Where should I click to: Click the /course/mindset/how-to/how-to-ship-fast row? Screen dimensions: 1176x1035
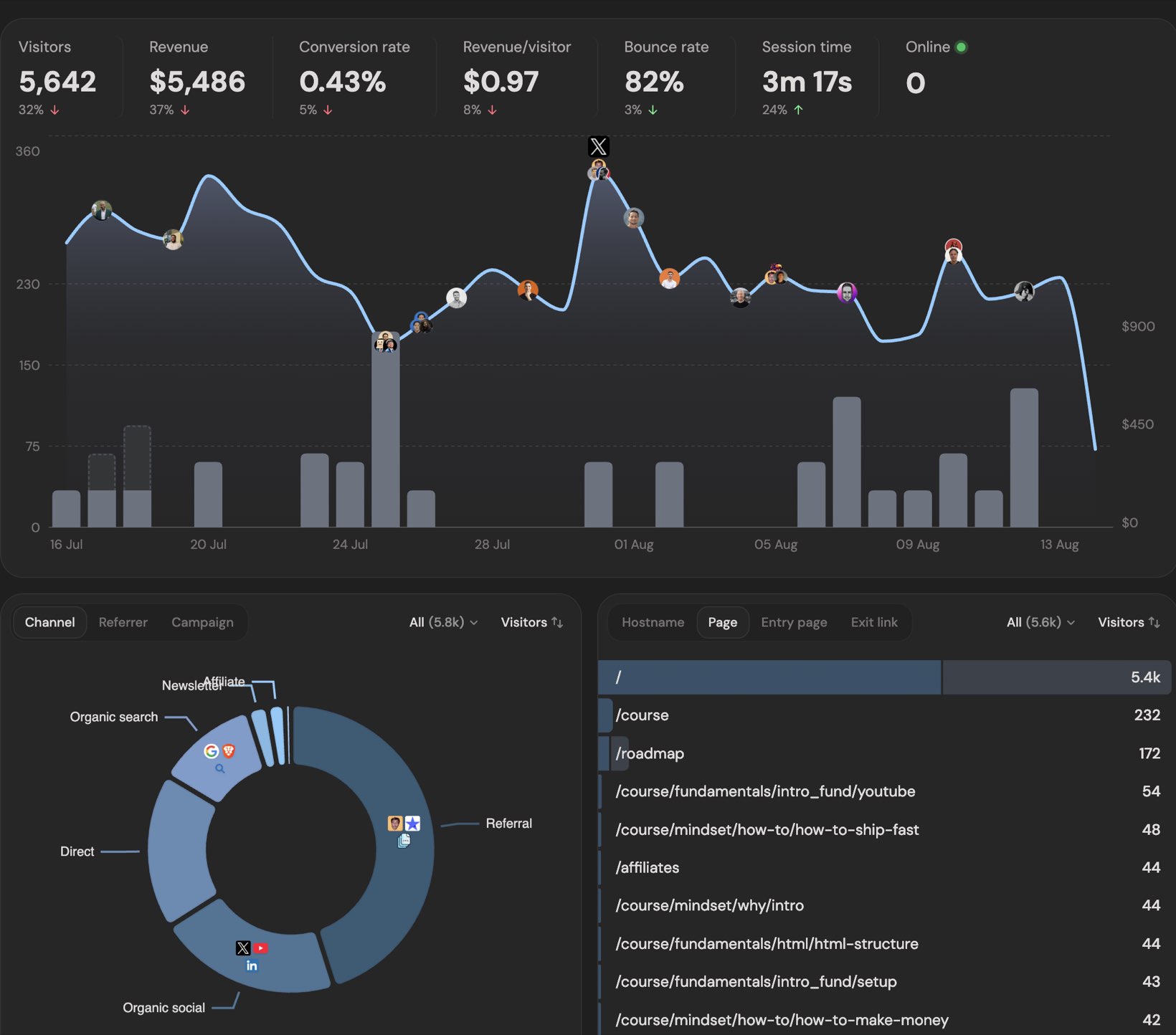[x=884, y=829]
